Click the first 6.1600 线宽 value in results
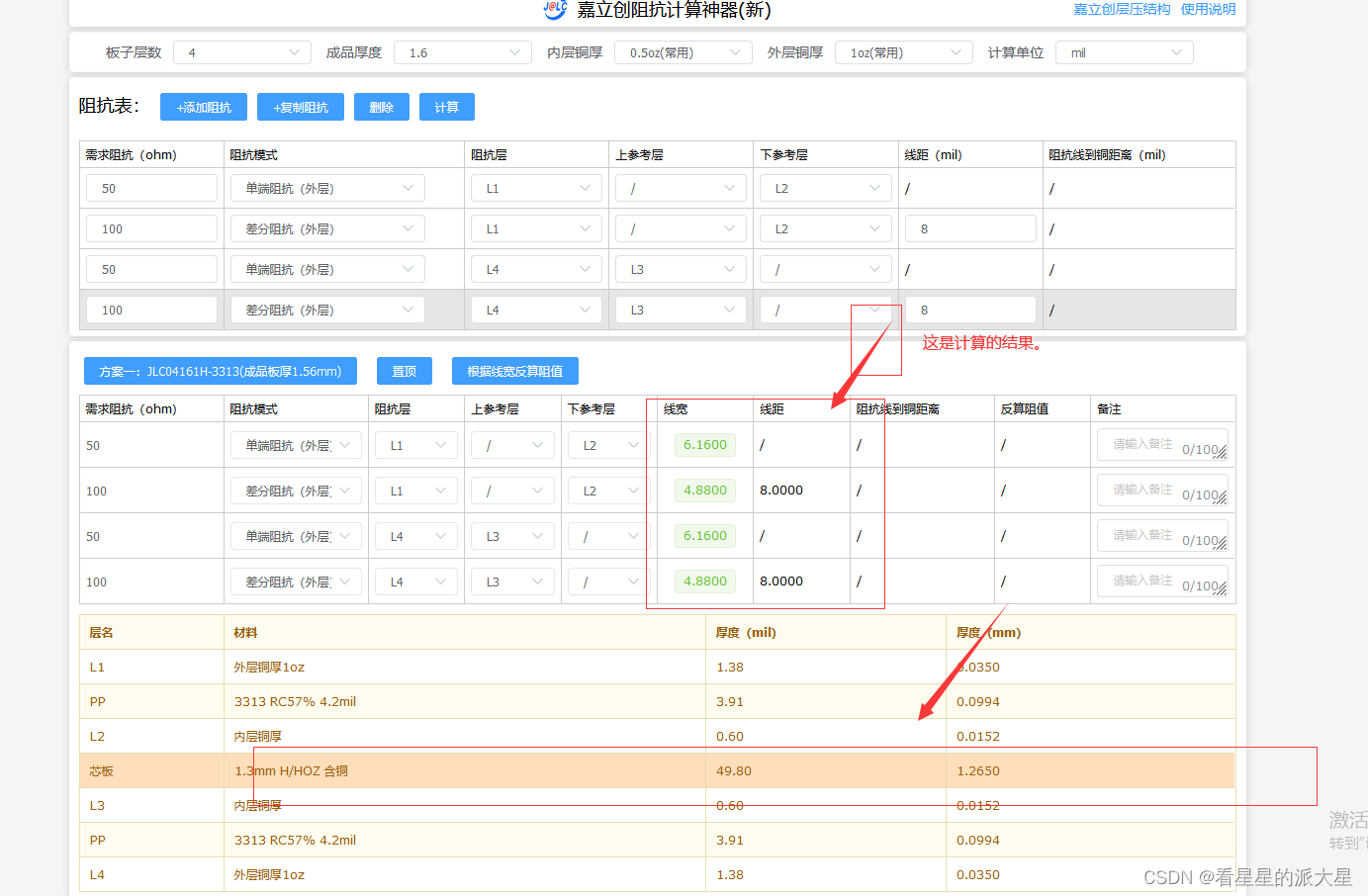The height and width of the screenshot is (896, 1368). [705, 445]
